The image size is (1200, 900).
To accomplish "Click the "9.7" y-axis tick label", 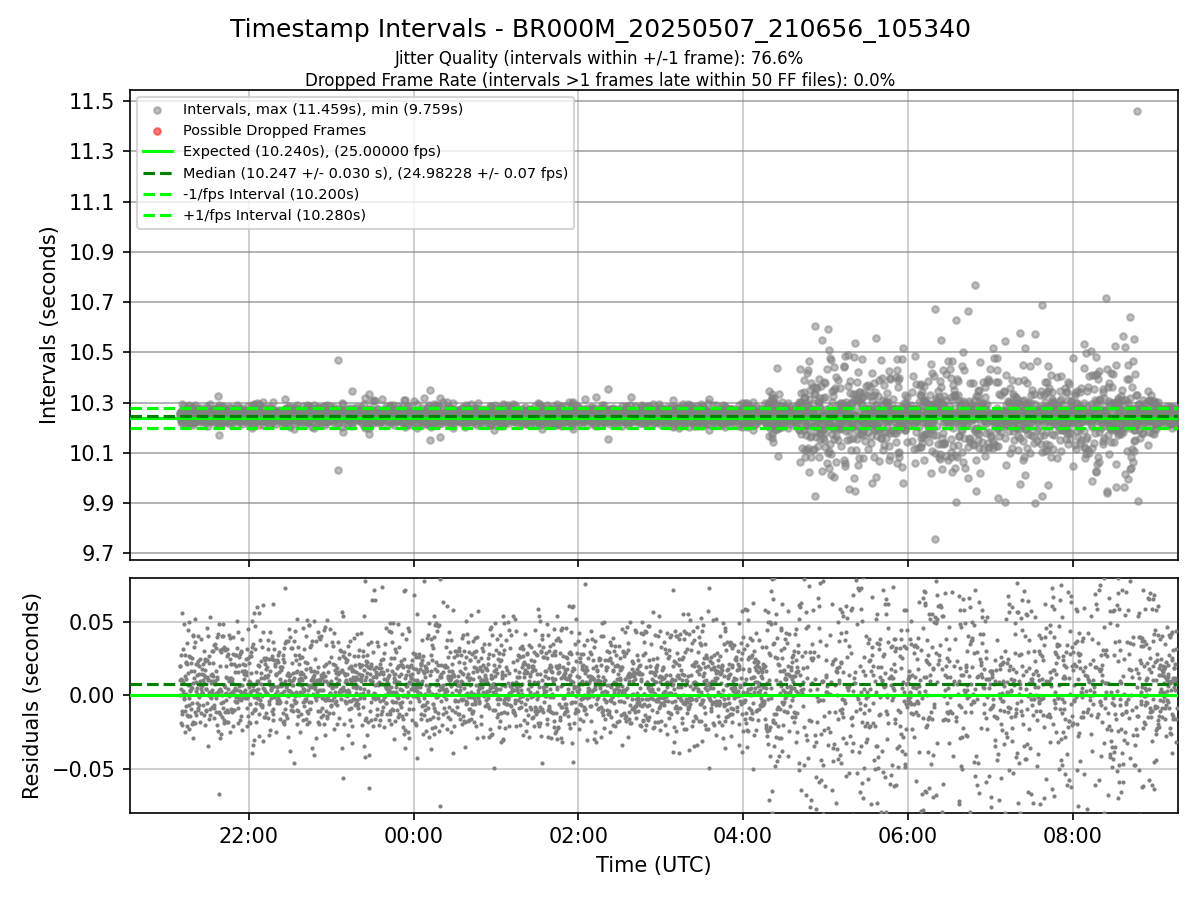I will (x=97, y=553).
